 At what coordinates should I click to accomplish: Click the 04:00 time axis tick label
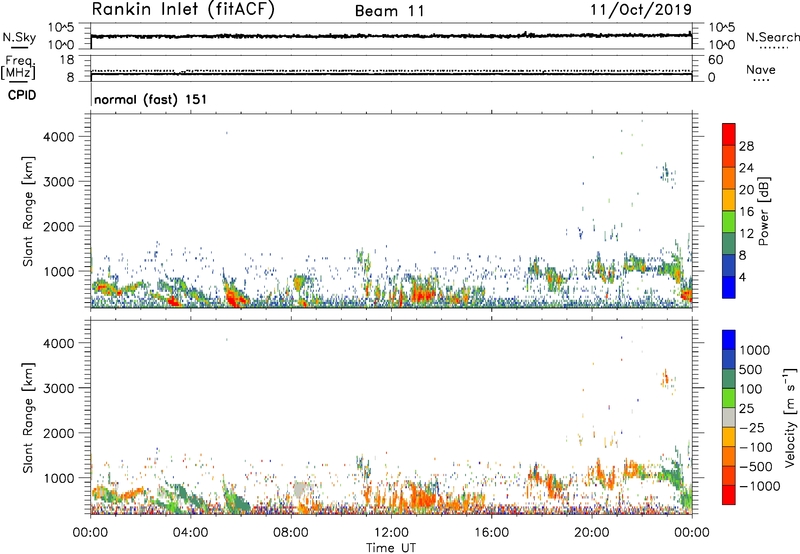tap(190, 533)
